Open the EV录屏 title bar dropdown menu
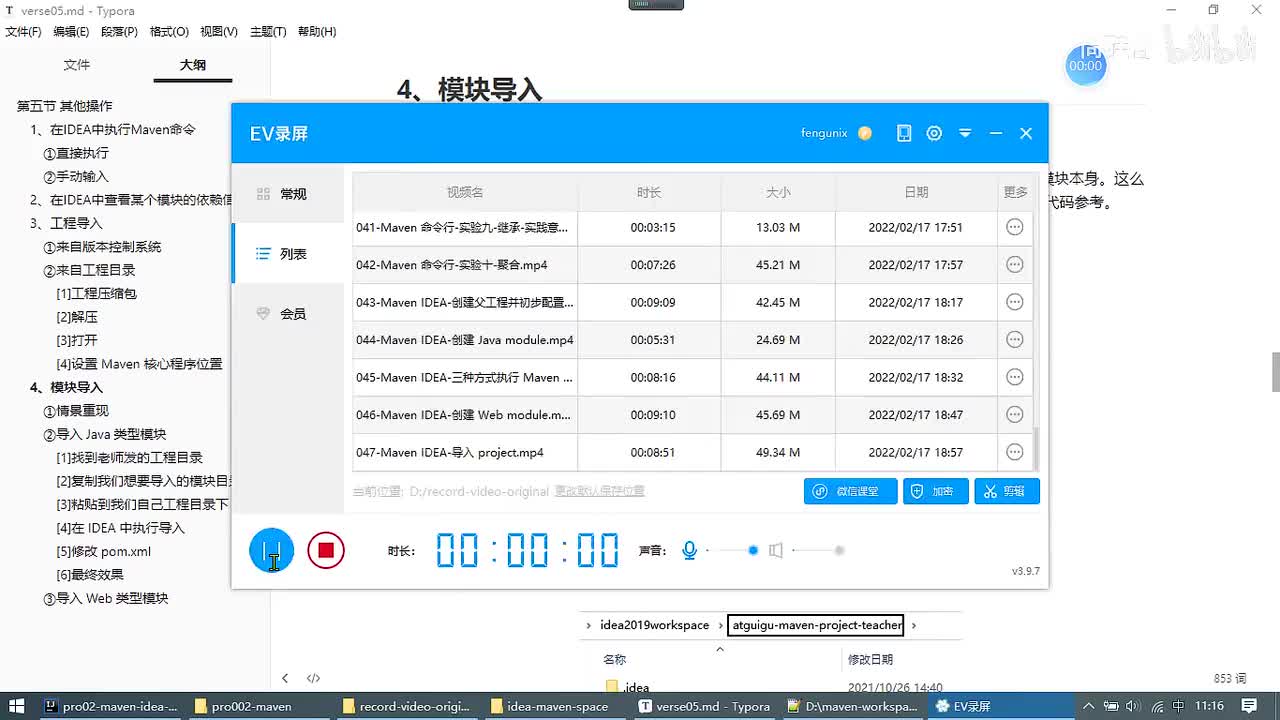The image size is (1280, 720). pos(965,133)
